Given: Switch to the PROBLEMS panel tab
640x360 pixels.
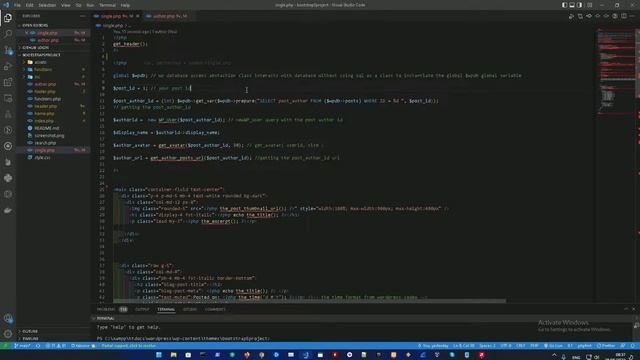Looking at the screenshot, I should click(111, 309).
